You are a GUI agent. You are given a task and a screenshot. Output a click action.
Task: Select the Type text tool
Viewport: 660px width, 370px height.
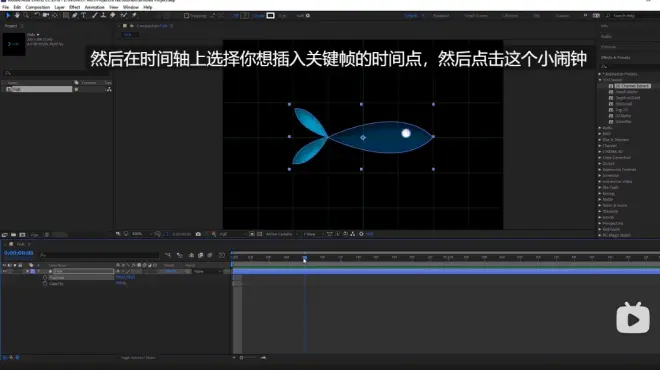coord(83,16)
